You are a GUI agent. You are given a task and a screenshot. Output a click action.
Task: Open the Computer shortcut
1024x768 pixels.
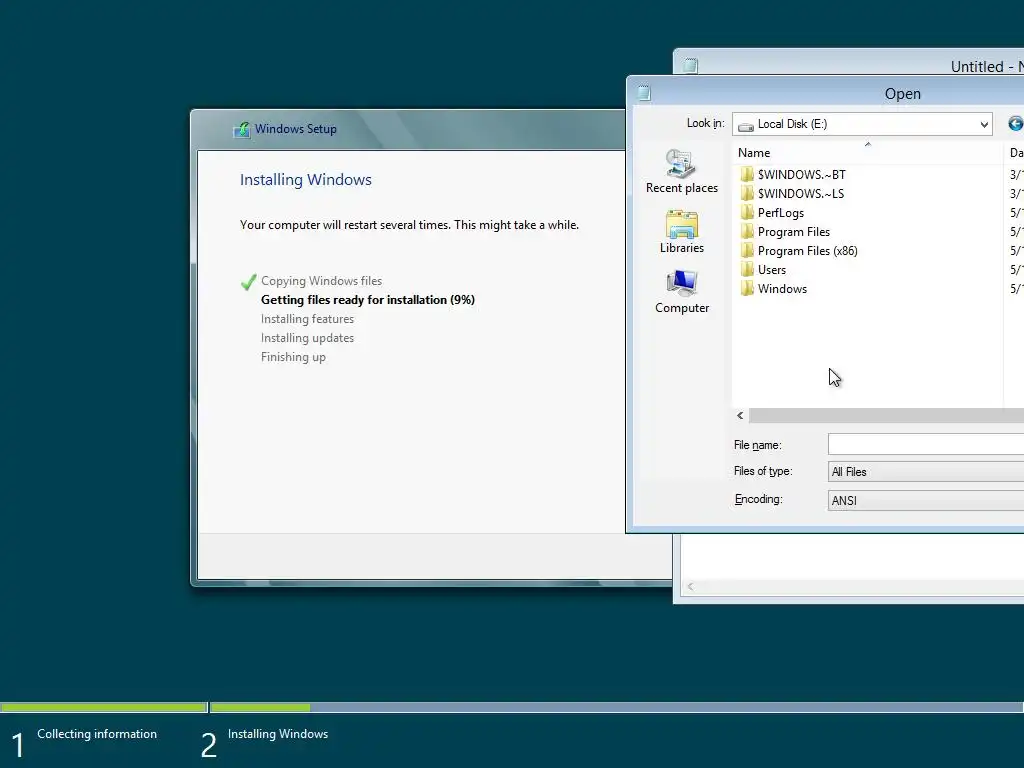tap(681, 292)
